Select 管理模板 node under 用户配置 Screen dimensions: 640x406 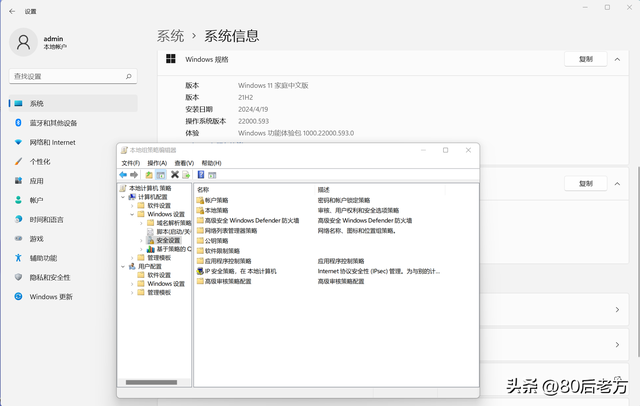[159, 293]
